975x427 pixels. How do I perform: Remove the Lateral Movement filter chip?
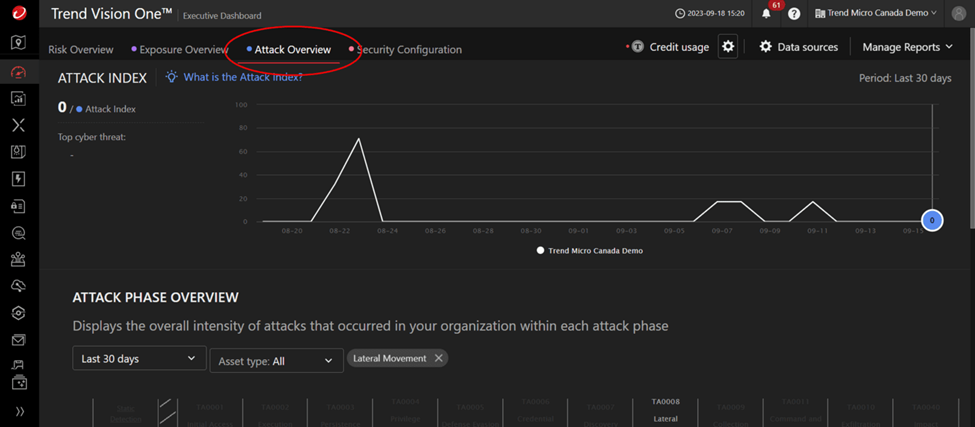[438, 358]
